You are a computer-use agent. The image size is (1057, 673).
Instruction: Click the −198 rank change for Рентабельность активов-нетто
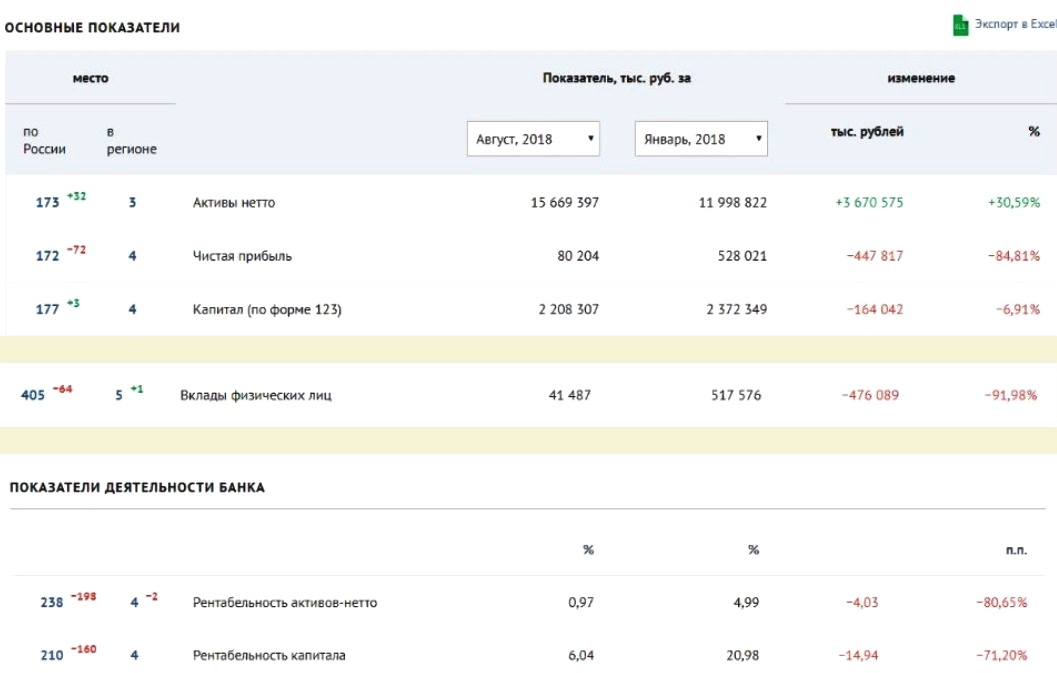84,596
